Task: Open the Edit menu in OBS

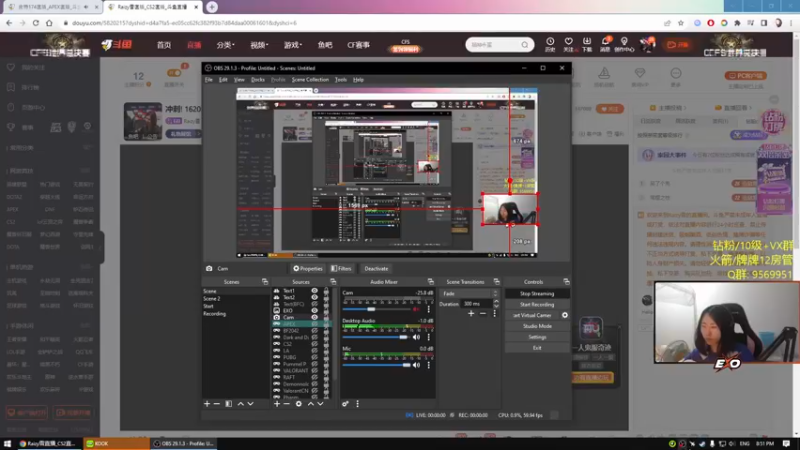Action: (x=223, y=80)
